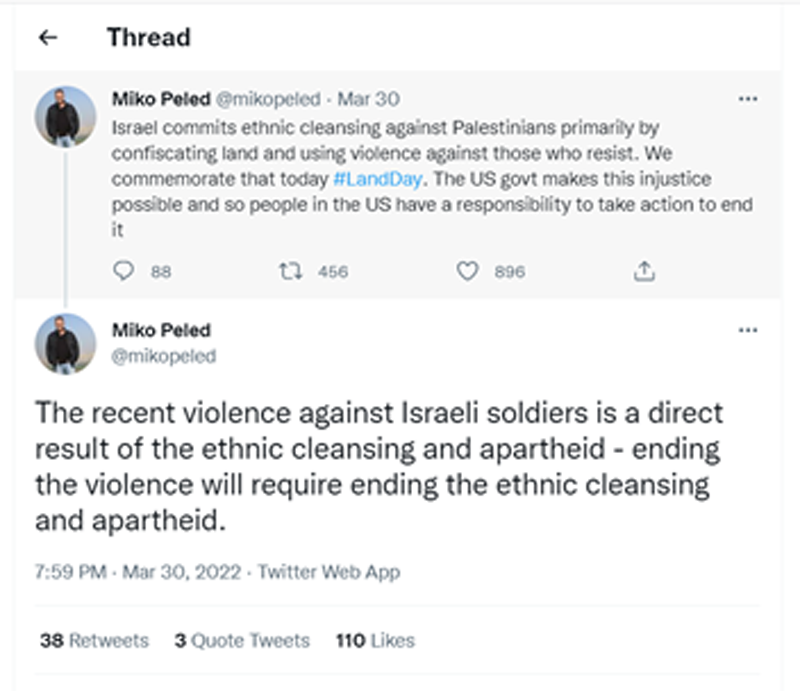Image resolution: width=800 pixels, height=691 pixels.
Task: Open the display name on the first tweet
Action: [160, 100]
